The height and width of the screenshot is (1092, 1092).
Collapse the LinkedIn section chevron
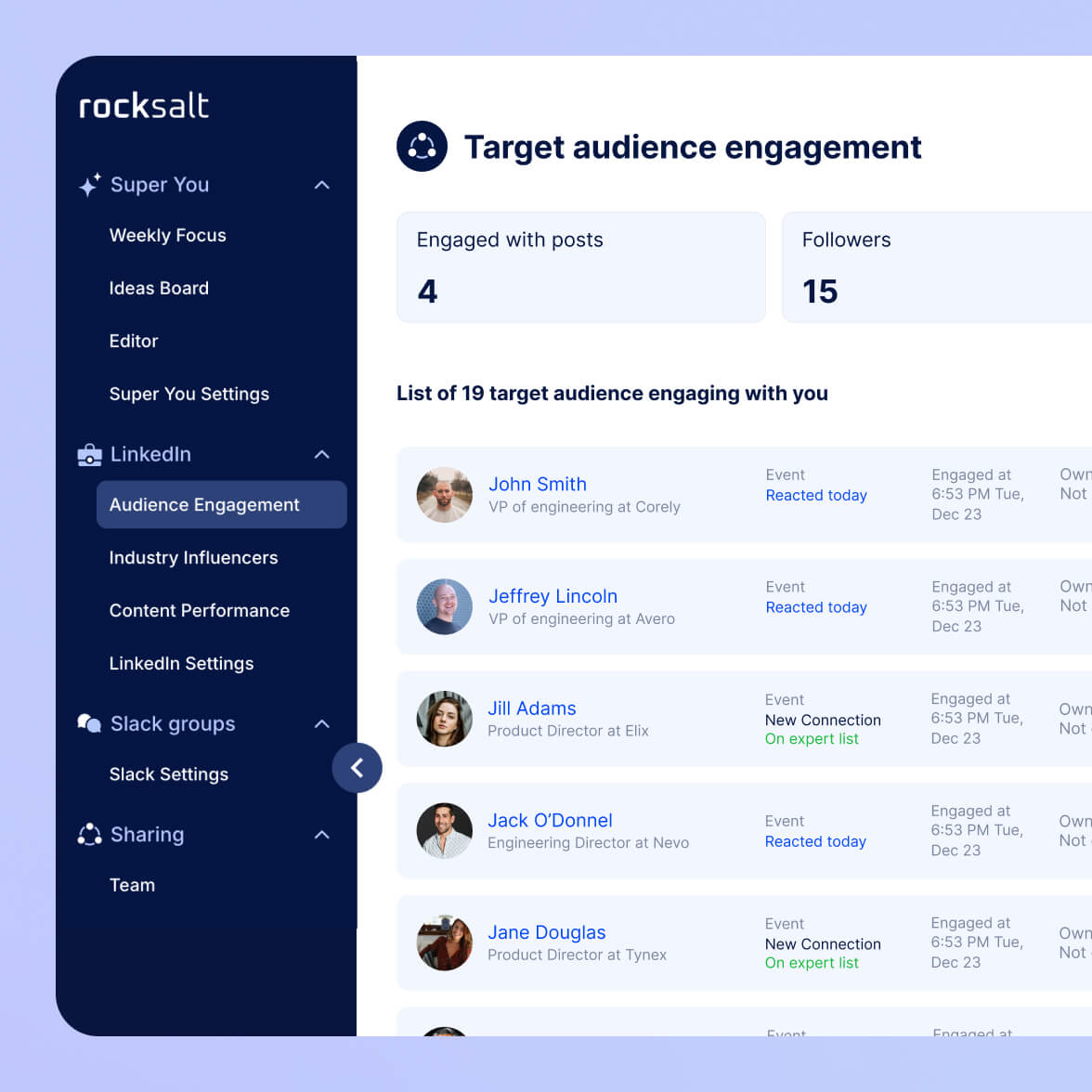point(322,455)
